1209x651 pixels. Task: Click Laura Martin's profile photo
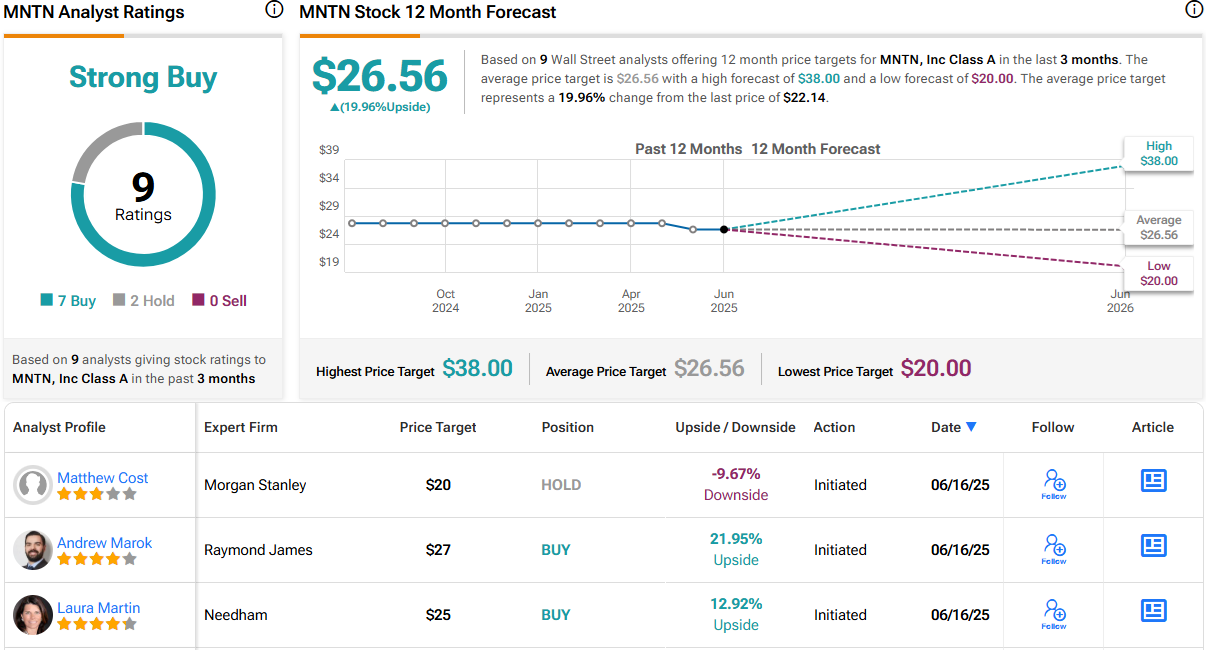point(33,615)
